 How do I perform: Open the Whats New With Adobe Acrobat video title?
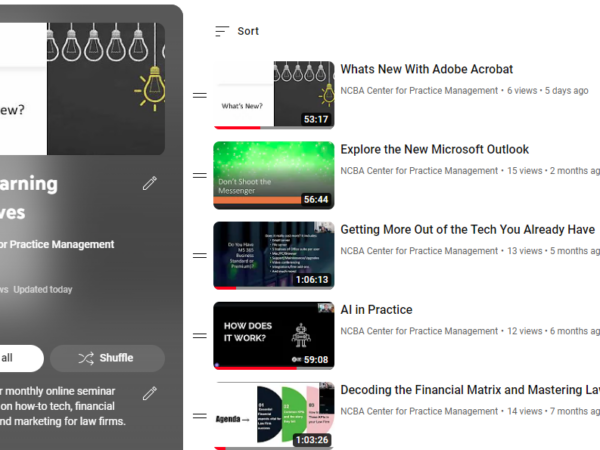426,70
